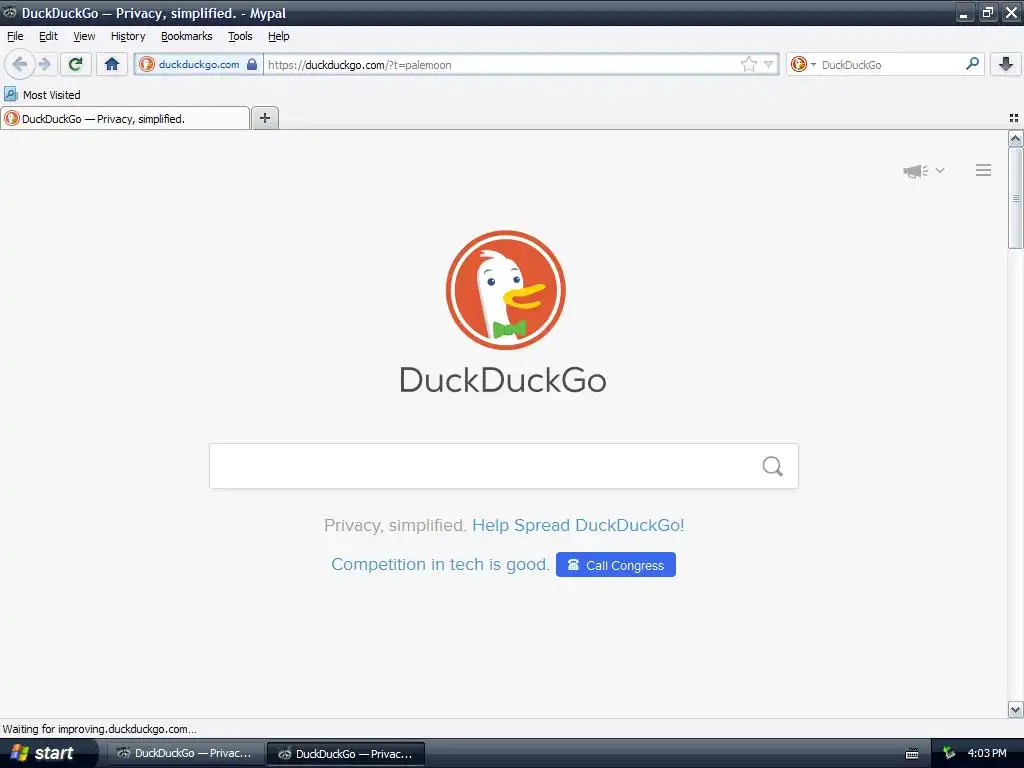The width and height of the screenshot is (1024, 768).
Task: Open the Windows start menu
Action: tap(48, 753)
